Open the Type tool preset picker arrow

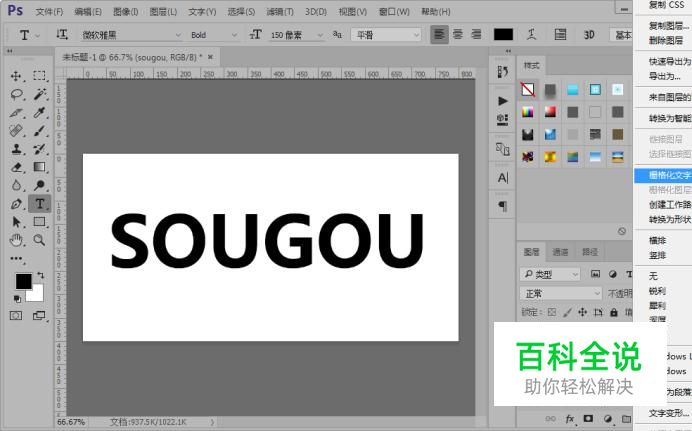(x=38, y=35)
